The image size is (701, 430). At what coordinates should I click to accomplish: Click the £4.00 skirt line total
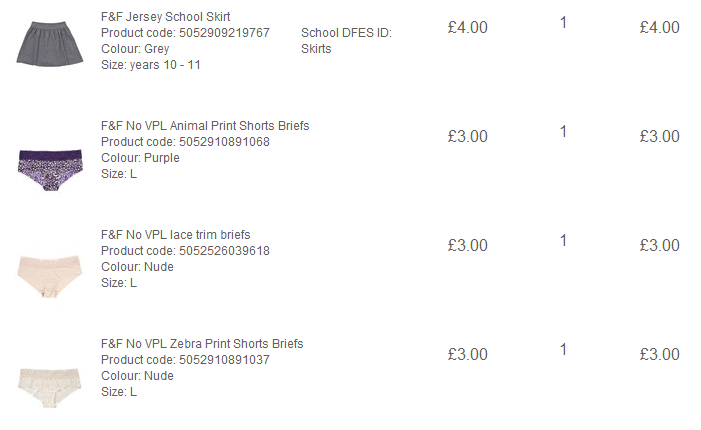pyautogui.click(x=659, y=27)
